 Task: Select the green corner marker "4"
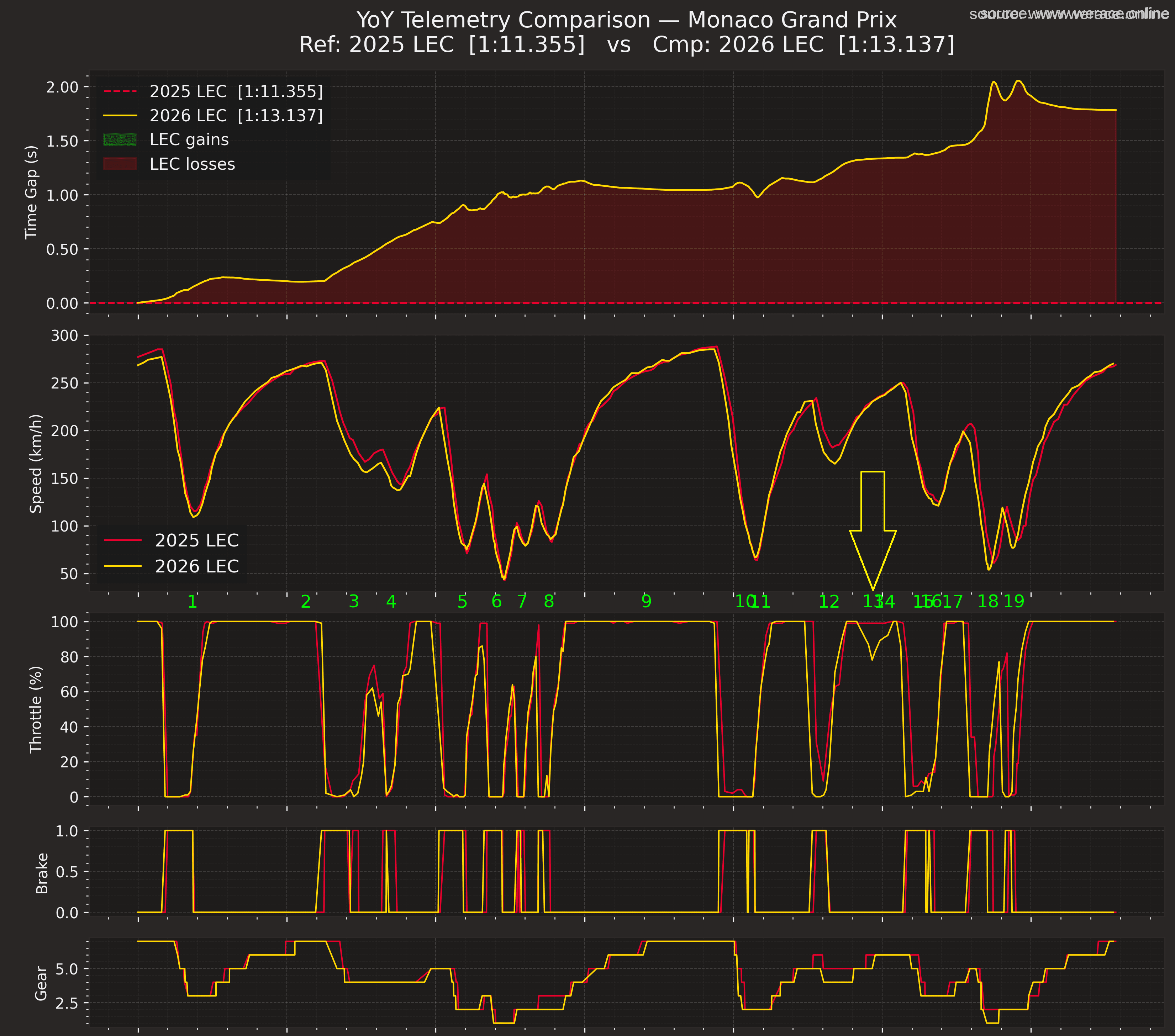pyautogui.click(x=391, y=602)
